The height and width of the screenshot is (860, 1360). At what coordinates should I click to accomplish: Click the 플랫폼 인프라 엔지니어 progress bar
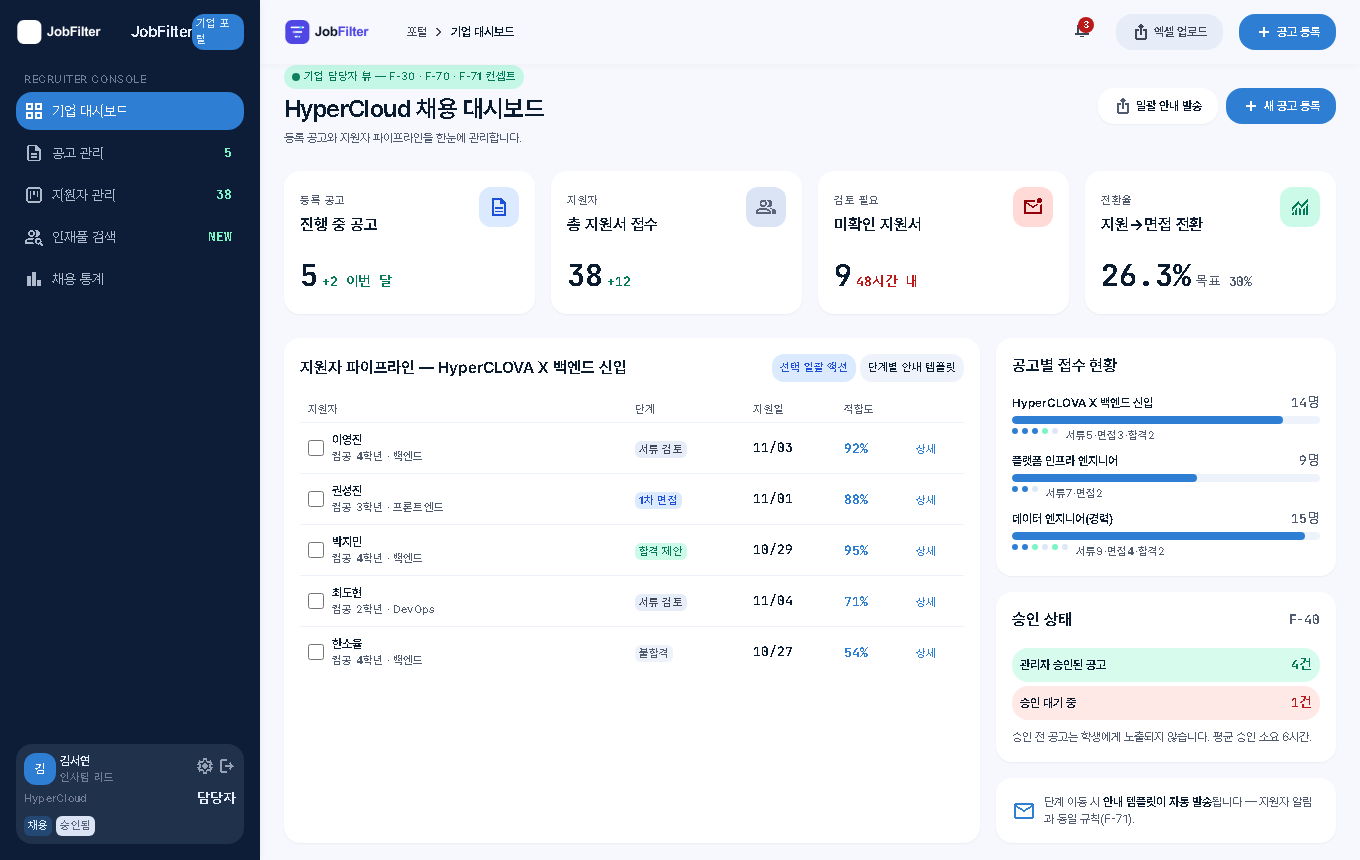point(1166,478)
